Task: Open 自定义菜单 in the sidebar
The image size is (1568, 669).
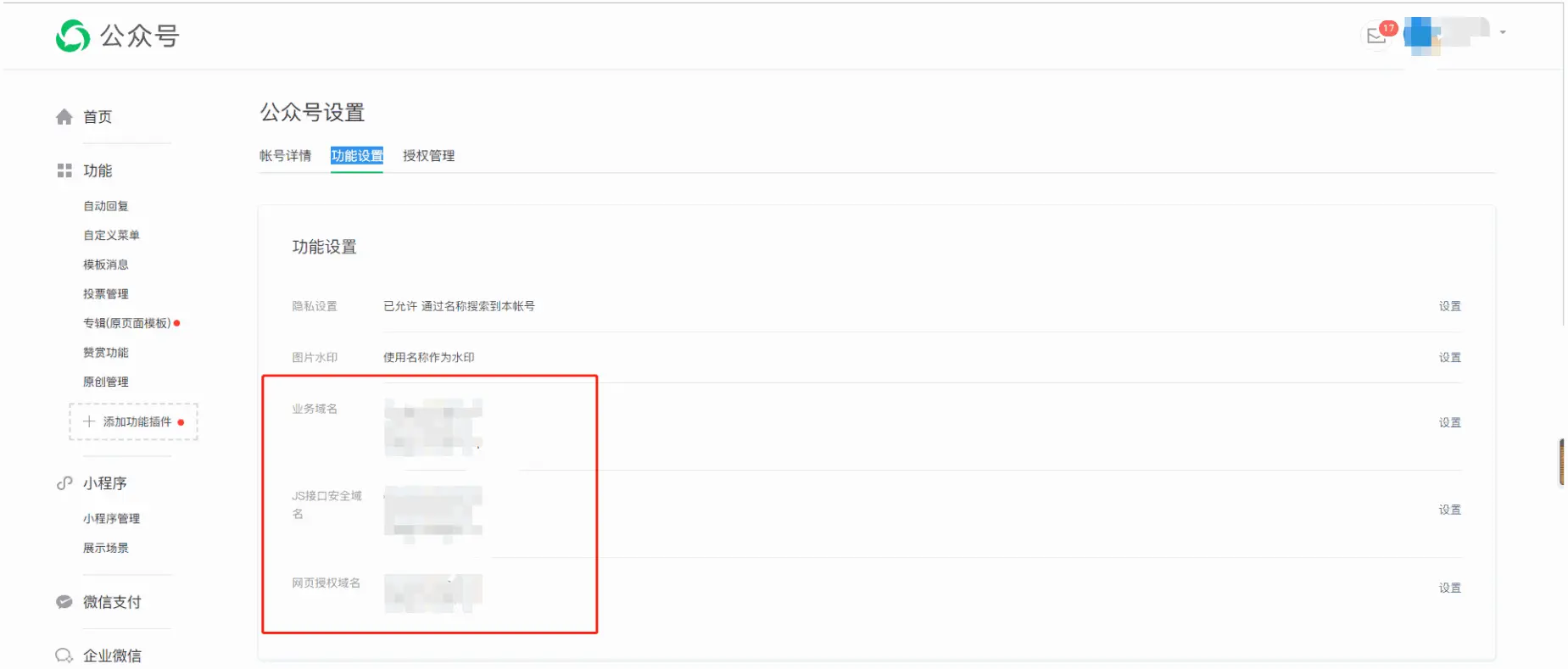Action: coord(111,235)
